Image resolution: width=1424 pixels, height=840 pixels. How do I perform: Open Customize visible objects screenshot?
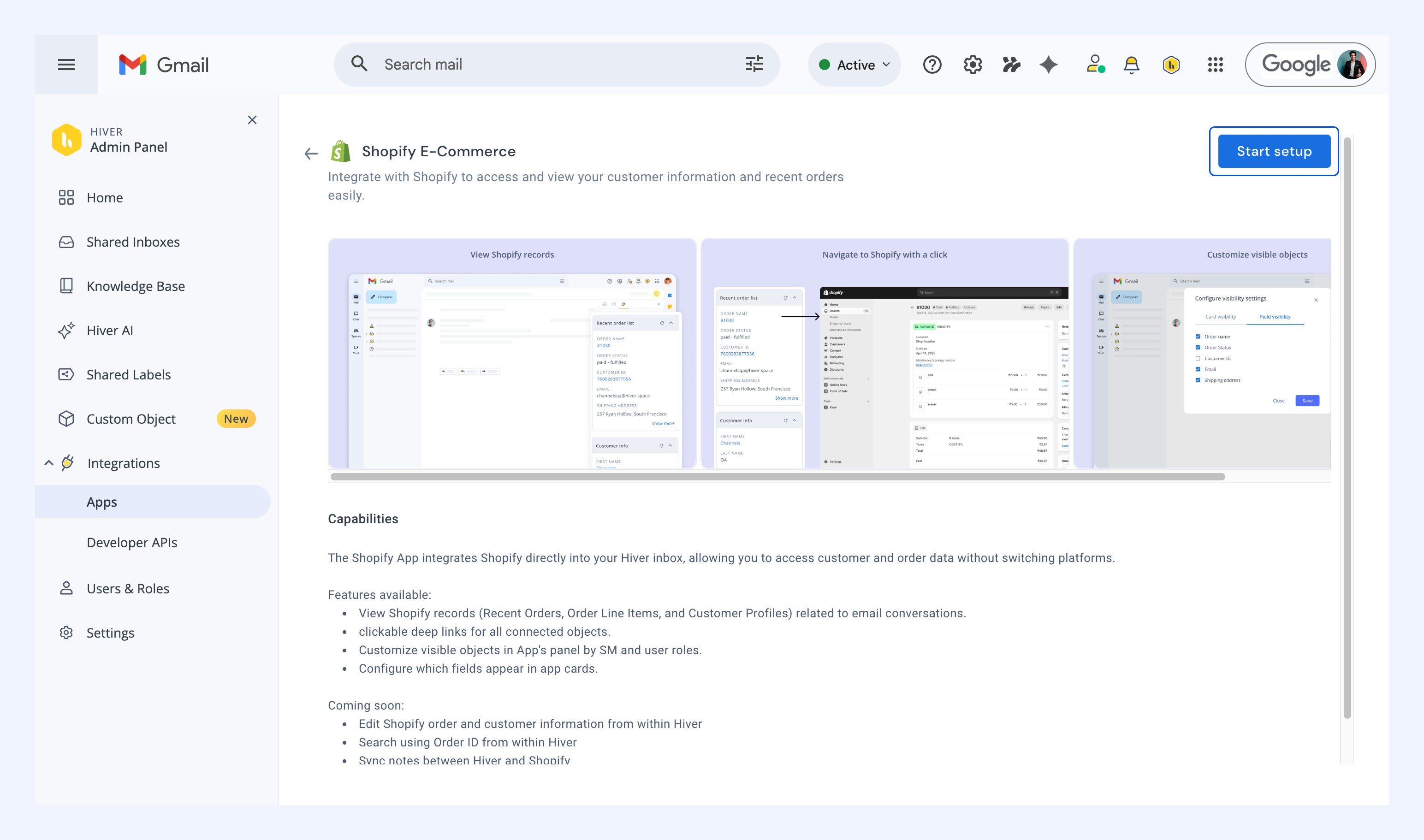(1202, 353)
